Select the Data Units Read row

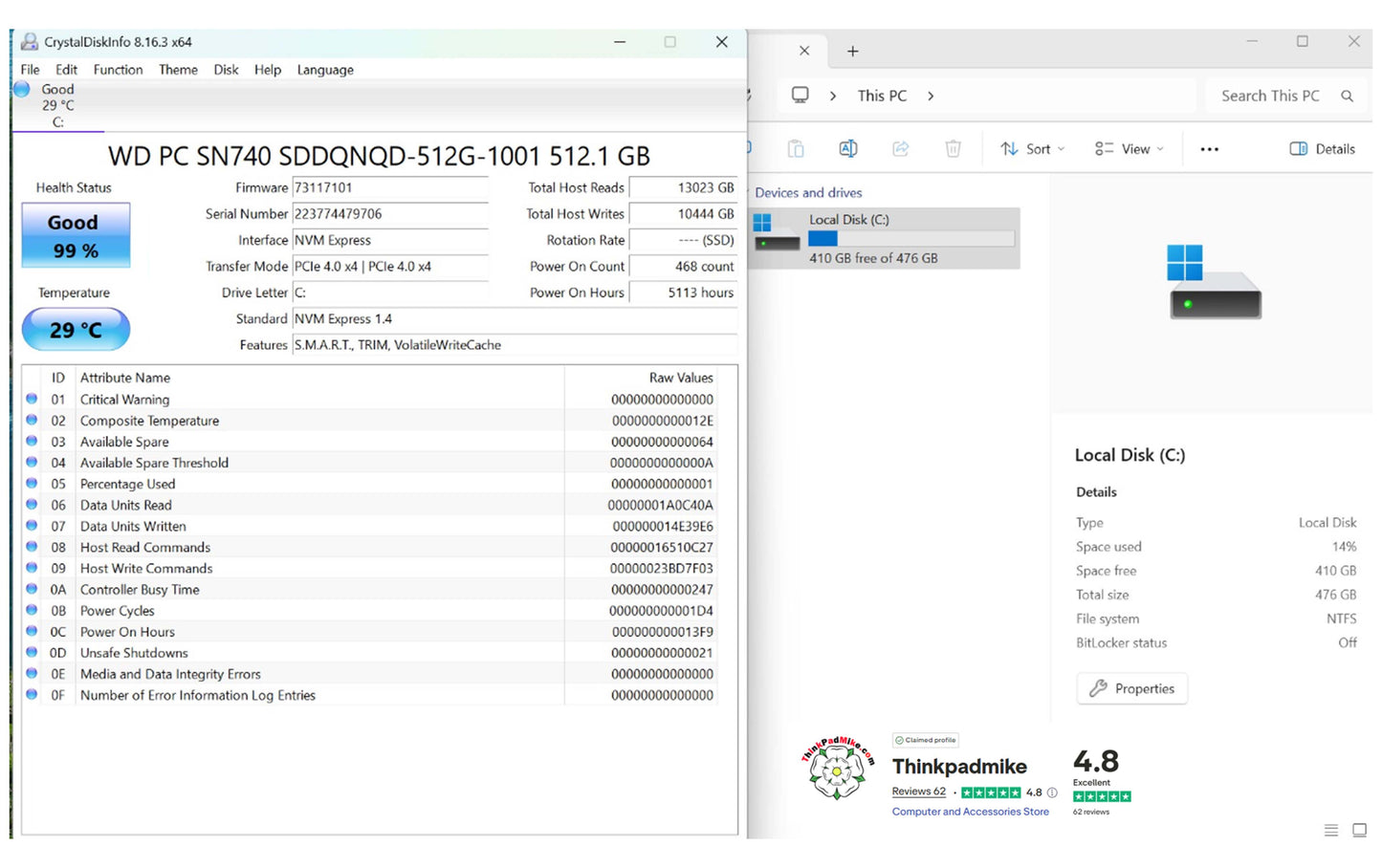click(x=370, y=505)
